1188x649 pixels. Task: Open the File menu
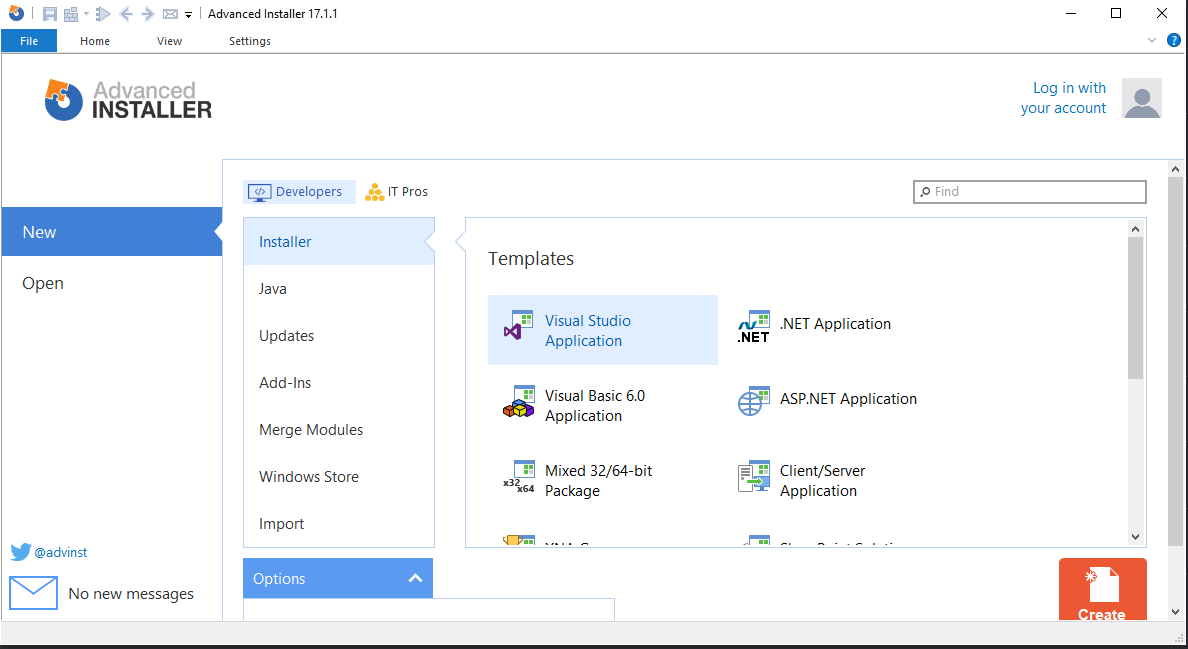point(29,41)
